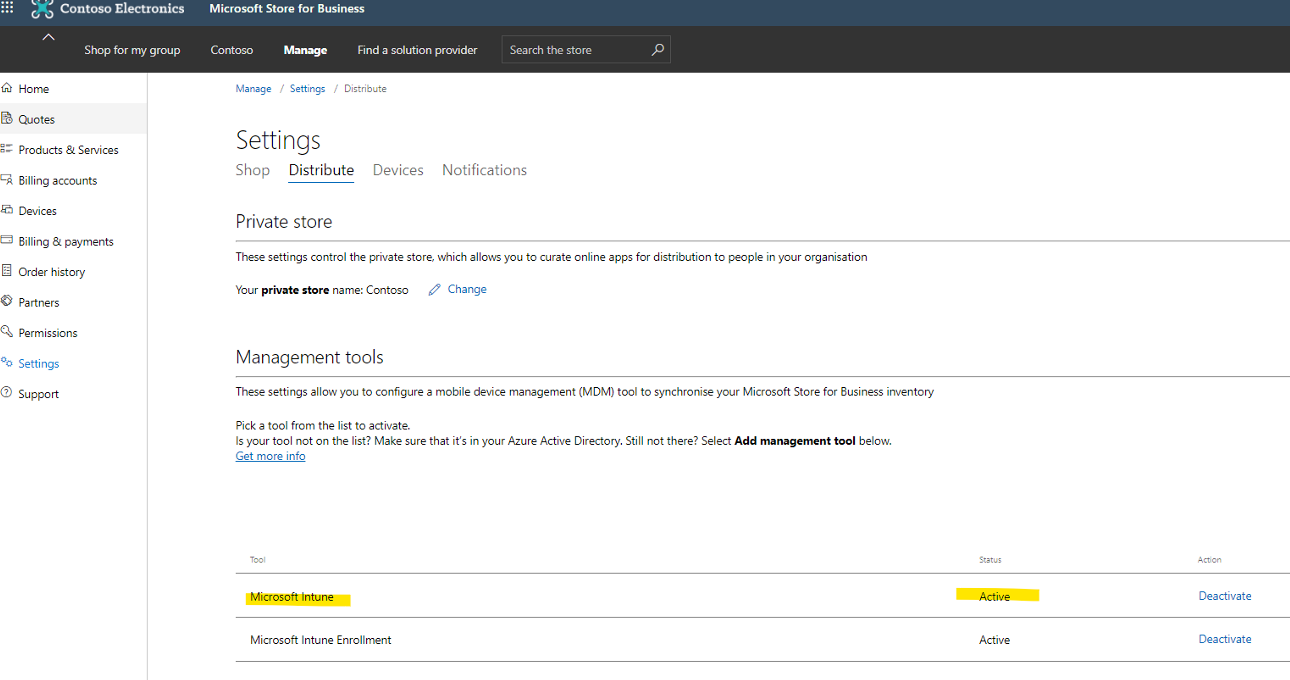Click the Action column header
Screen dimensions: 1290x680
pyautogui.click(x=1210, y=560)
